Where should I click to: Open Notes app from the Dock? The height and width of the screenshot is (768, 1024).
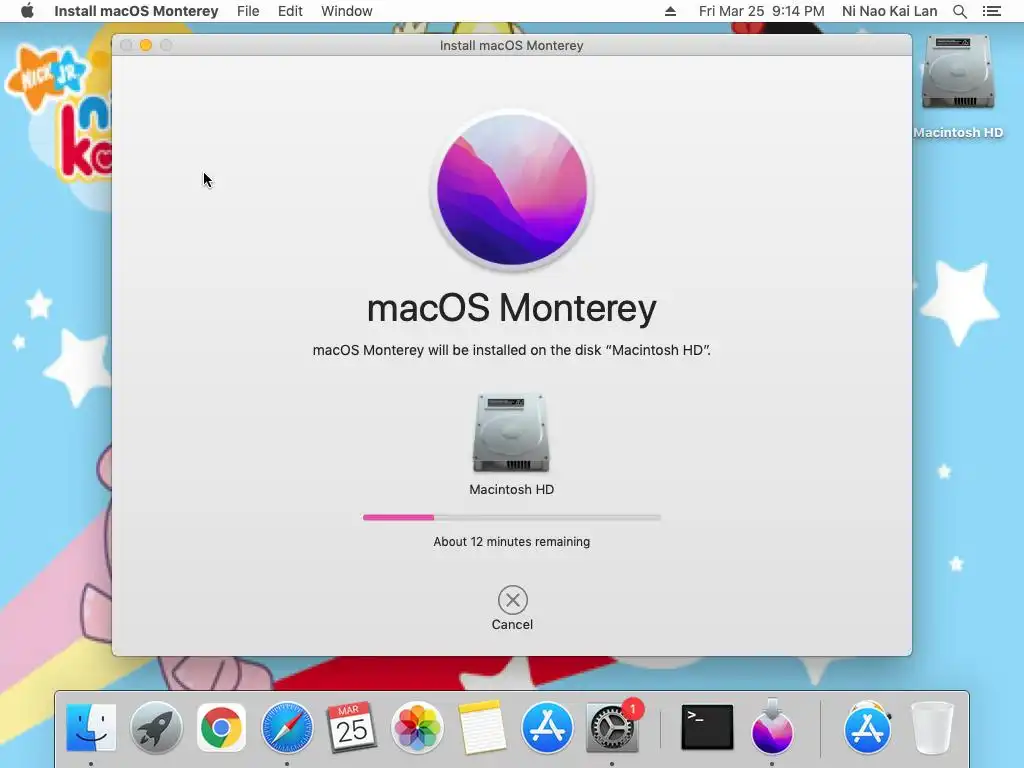482,728
